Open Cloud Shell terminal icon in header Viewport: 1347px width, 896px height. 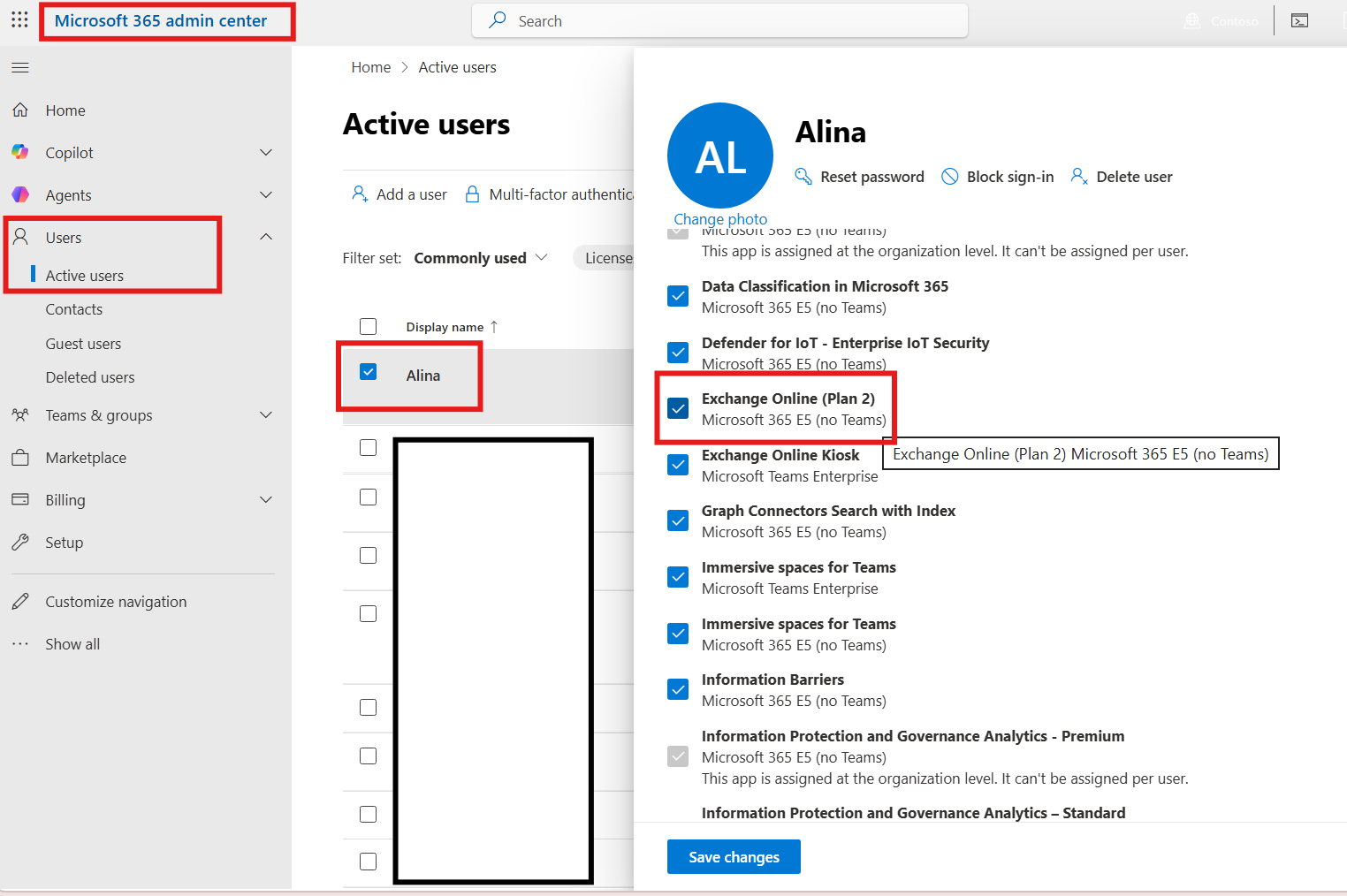pos(1299,20)
